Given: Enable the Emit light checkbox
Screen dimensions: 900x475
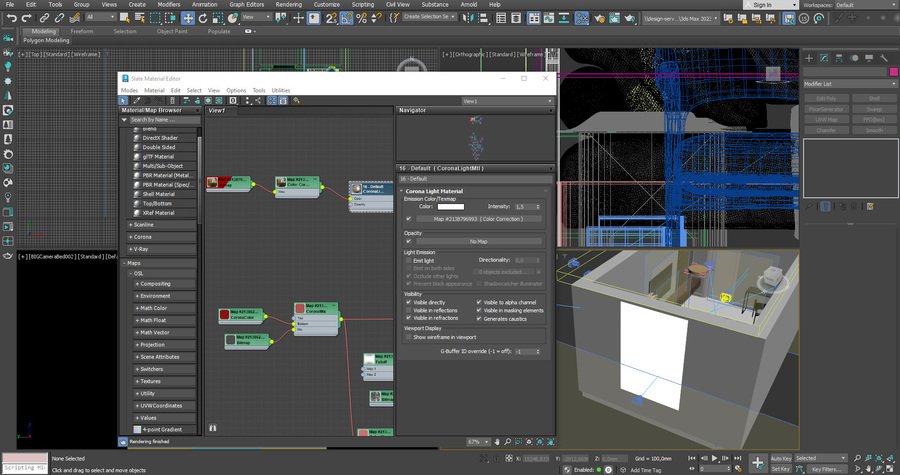Looking at the screenshot, I should click(x=409, y=260).
